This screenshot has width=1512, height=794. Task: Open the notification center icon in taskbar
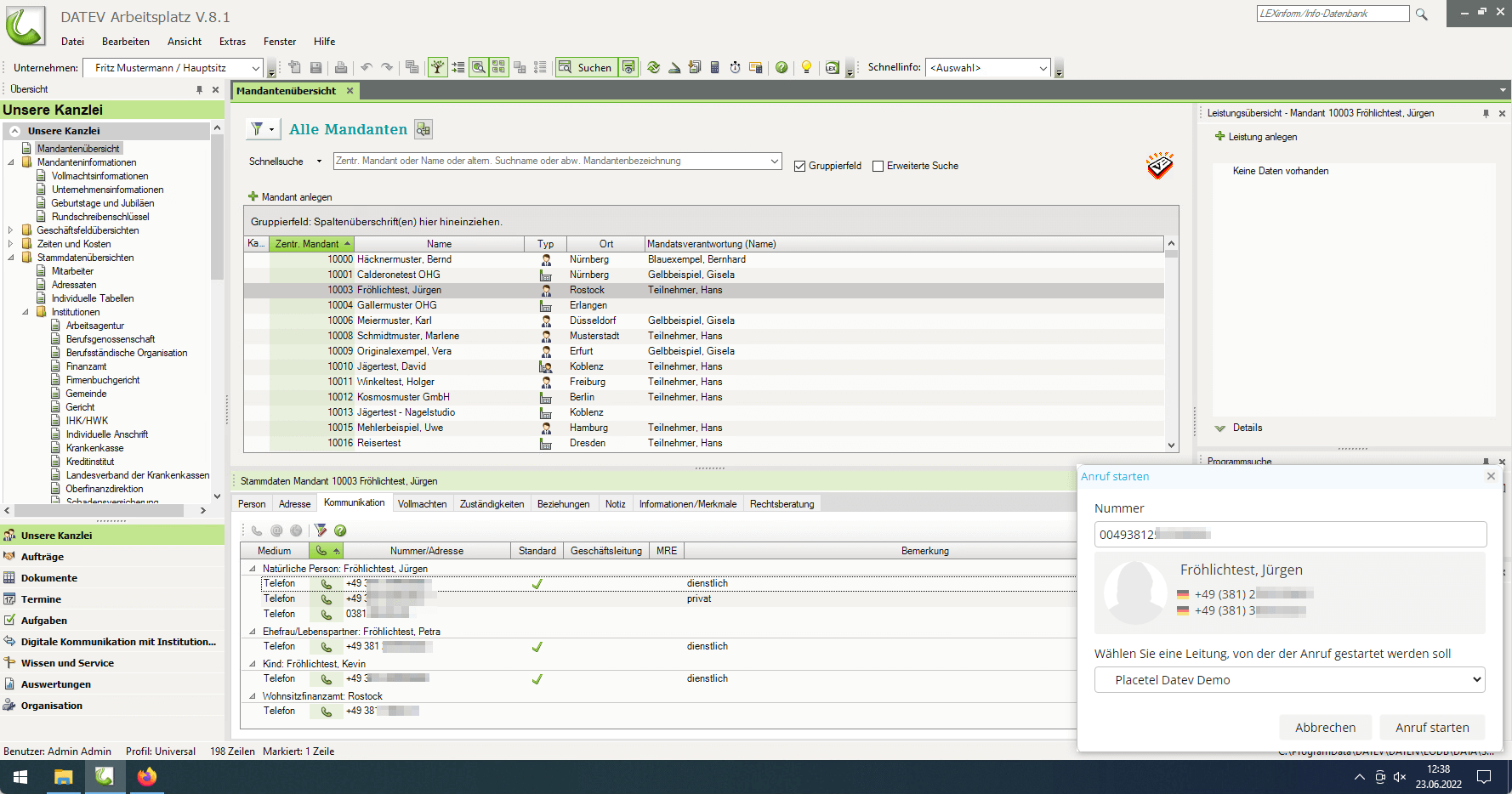point(1484,776)
